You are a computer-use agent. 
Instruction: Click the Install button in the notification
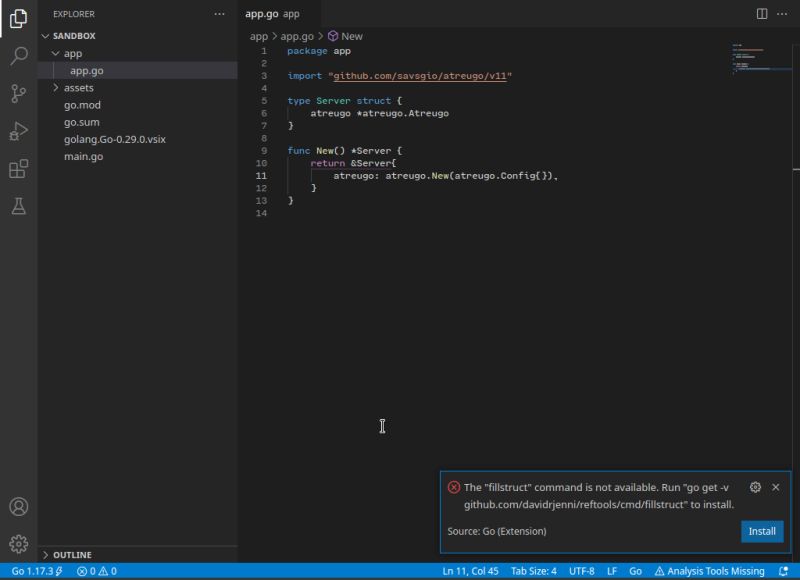[x=761, y=531]
